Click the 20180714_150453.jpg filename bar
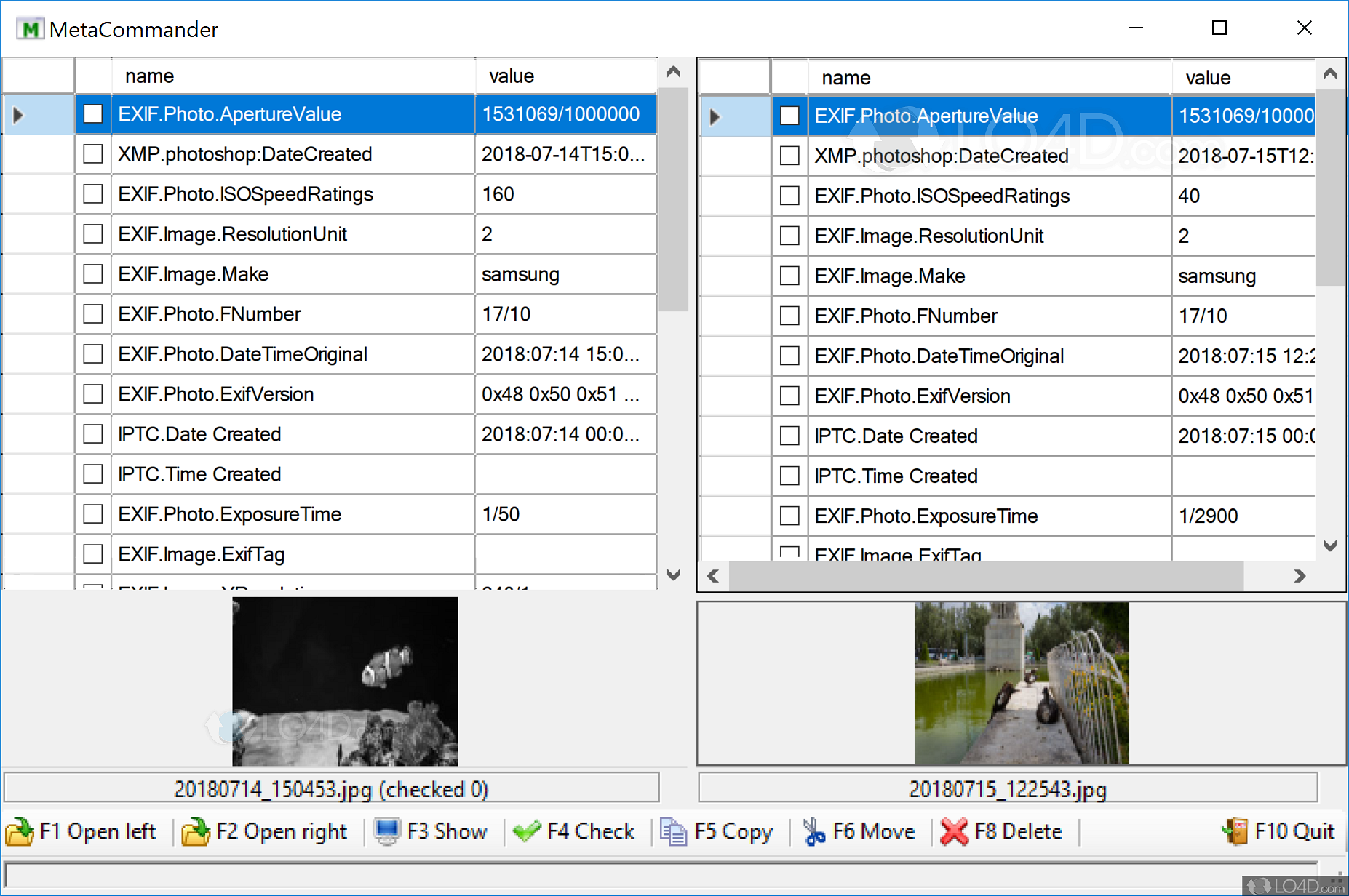1349x896 pixels. pos(331,788)
